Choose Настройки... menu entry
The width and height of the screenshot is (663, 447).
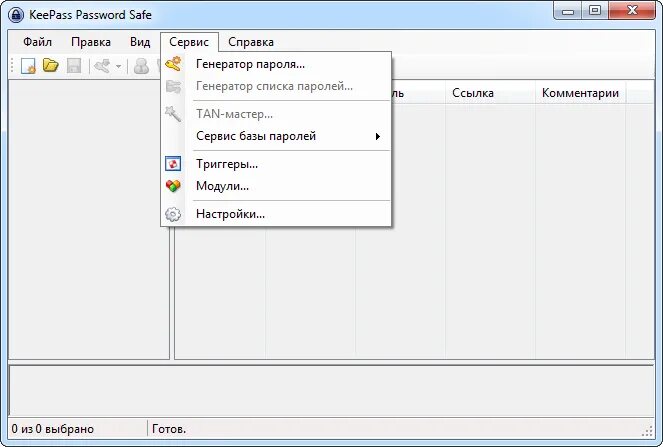276,214
